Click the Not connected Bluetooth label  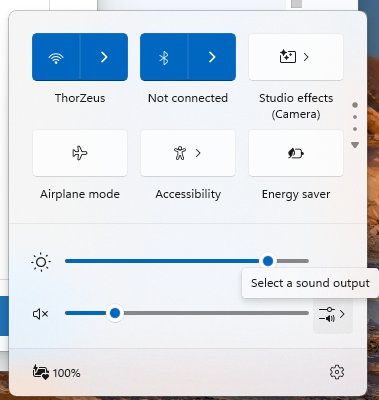click(188, 98)
